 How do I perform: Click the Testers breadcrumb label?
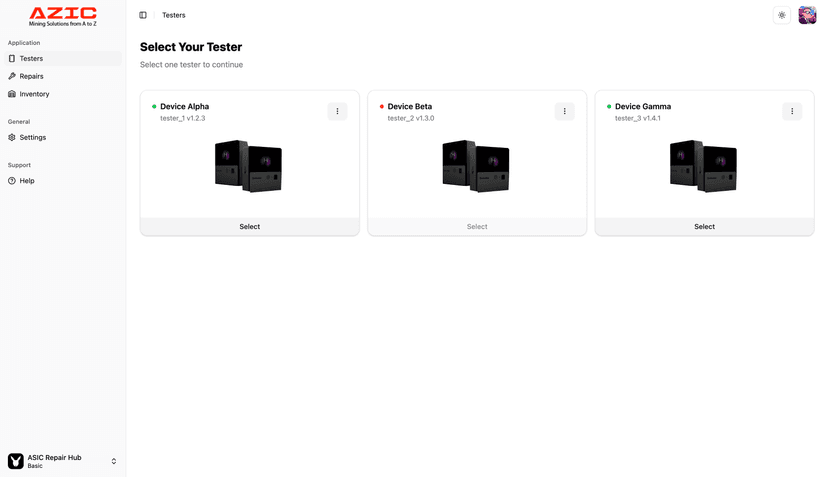point(174,15)
